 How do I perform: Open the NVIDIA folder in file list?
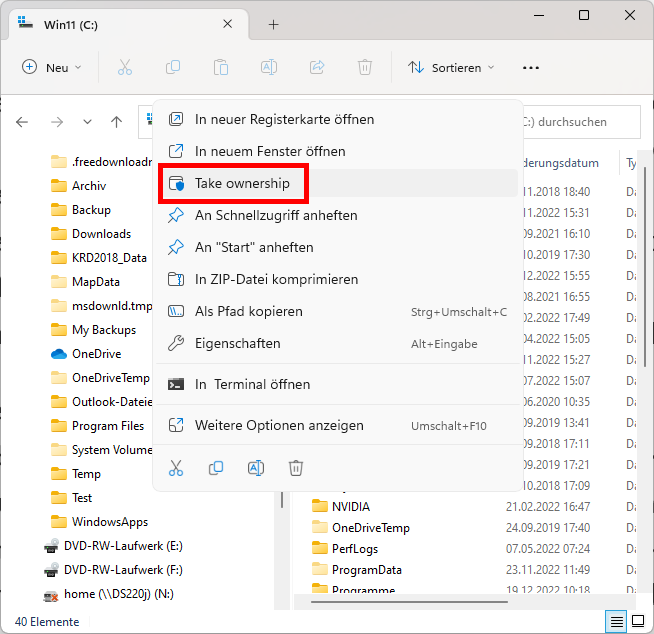click(350, 507)
